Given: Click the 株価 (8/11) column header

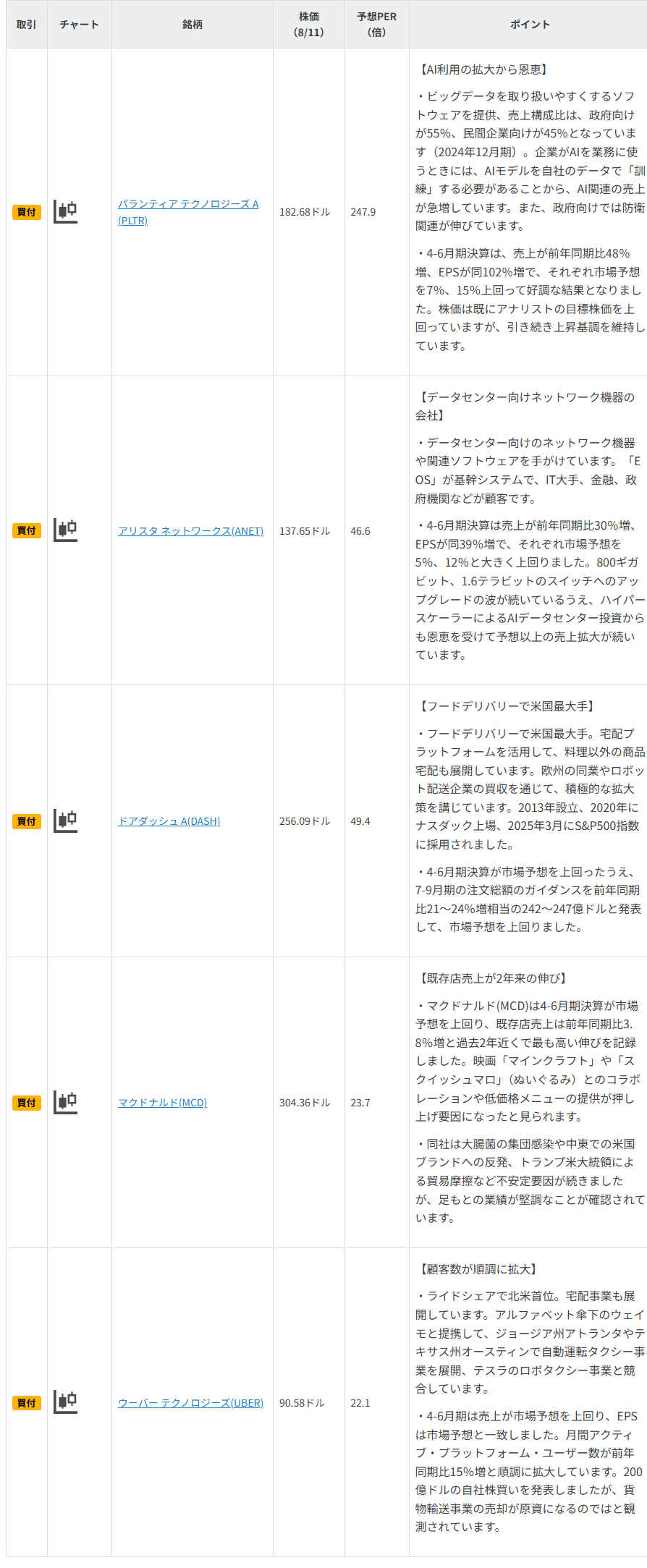Looking at the screenshot, I should tap(308, 25).
